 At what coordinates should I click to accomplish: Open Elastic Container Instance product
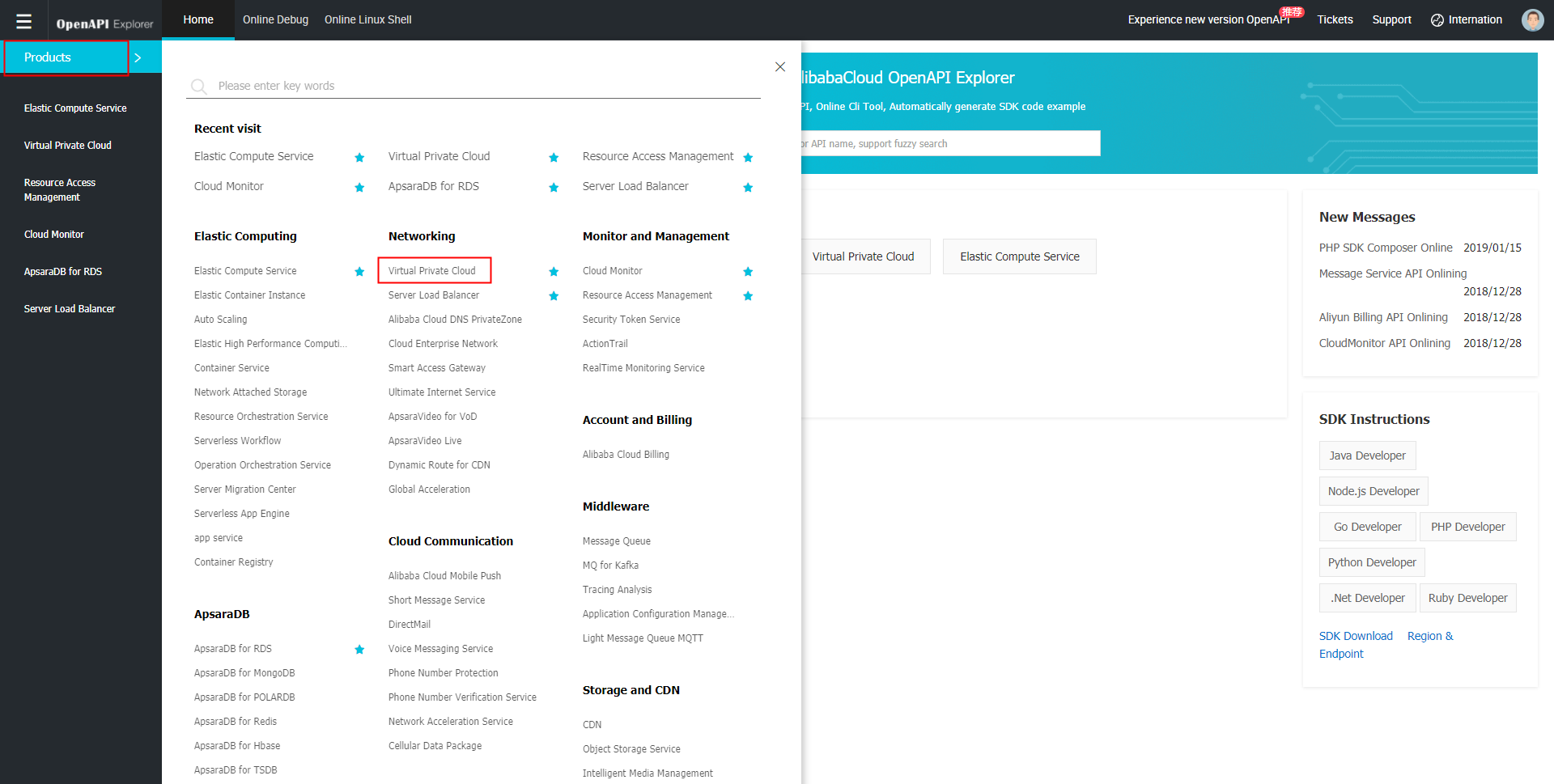click(250, 295)
